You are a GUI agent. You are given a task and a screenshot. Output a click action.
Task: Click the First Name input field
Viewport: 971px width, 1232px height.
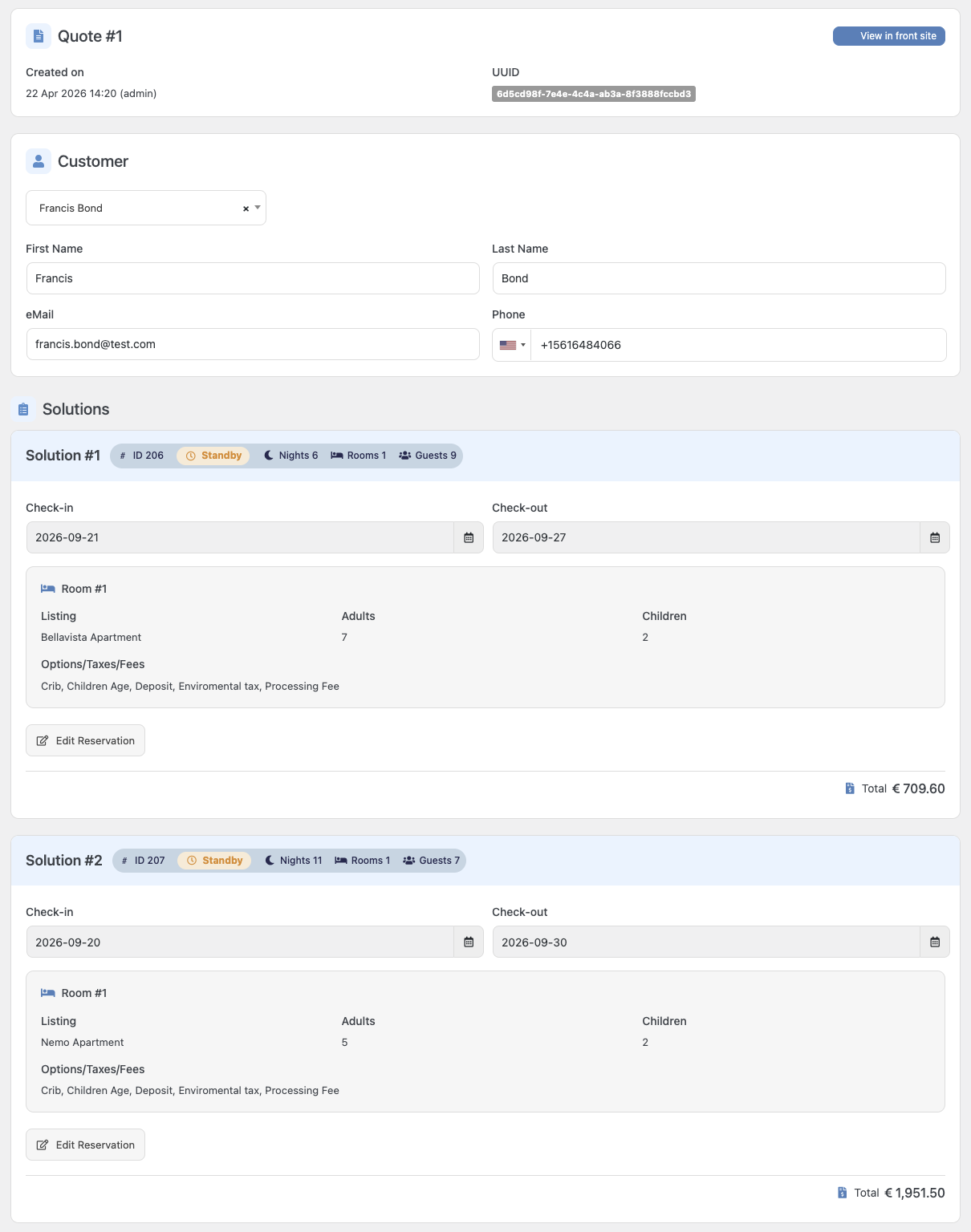pyautogui.click(x=253, y=278)
